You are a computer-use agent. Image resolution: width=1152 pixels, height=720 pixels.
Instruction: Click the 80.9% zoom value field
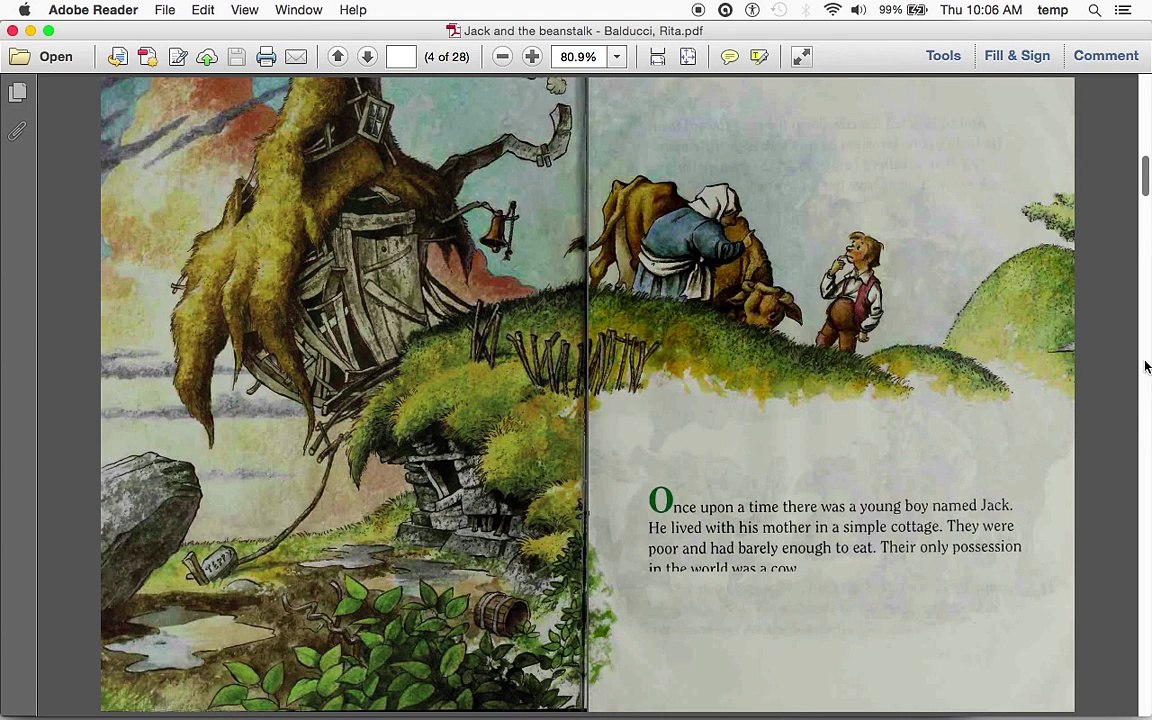pos(579,57)
